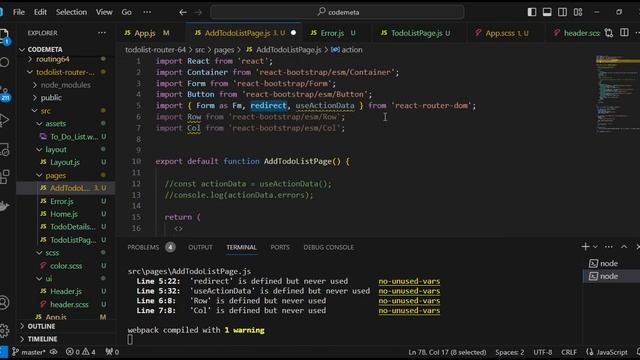The image size is (640, 360).
Task: Open the new terminal launch profile dropdown
Action: pyautogui.click(x=595, y=247)
